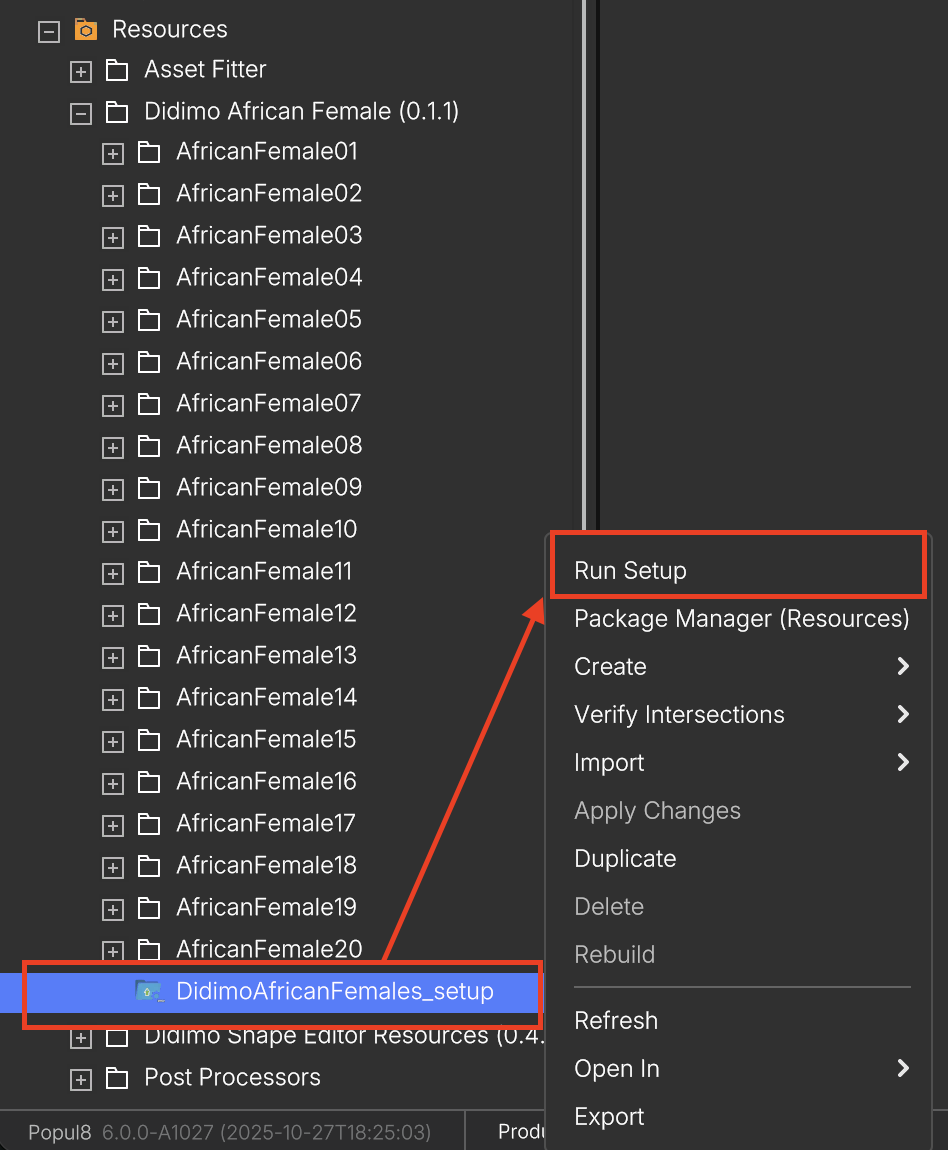Viewport: 948px width, 1150px height.
Task: Open Package Manager (Resources) menu entry
Action: coord(738,618)
